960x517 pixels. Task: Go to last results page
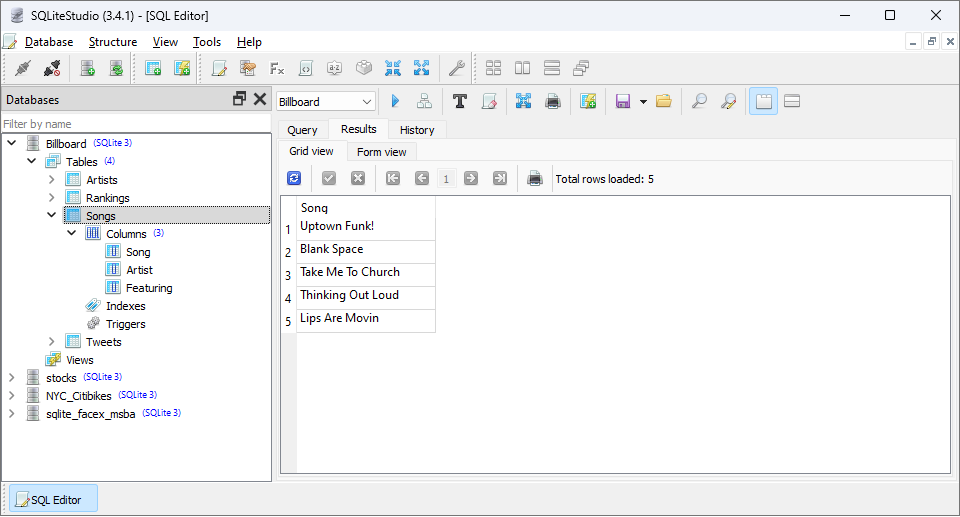click(x=500, y=178)
